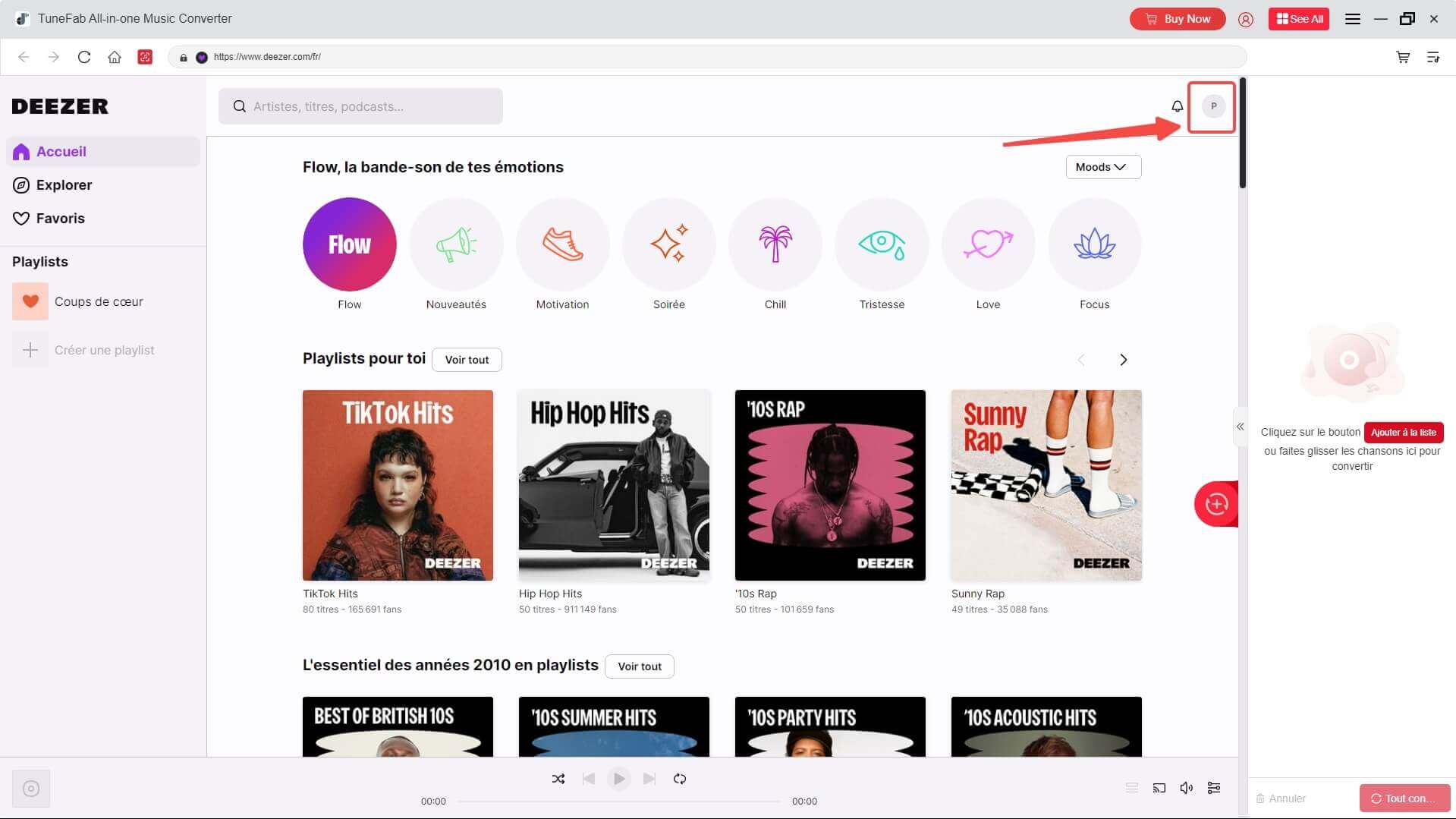Open the '10s Rap playlist cover
This screenshot has width=1456, height=819.
pos(830,486)
